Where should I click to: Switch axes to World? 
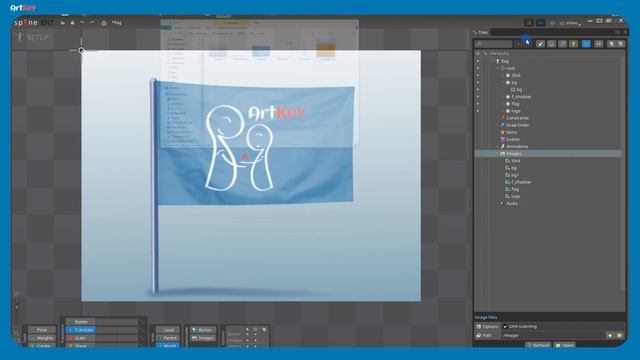168,345
